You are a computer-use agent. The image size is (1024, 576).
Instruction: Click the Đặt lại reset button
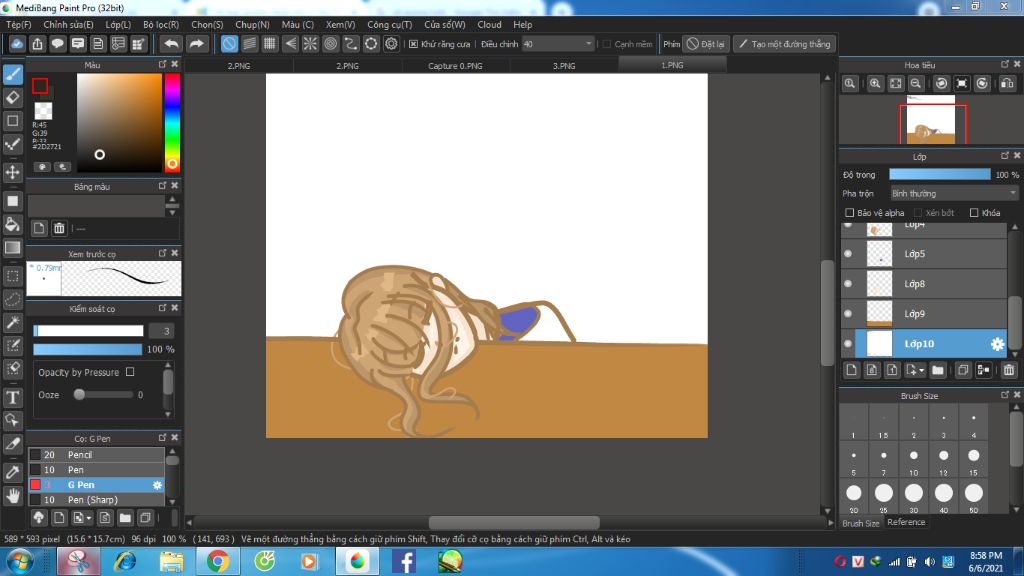706,44
